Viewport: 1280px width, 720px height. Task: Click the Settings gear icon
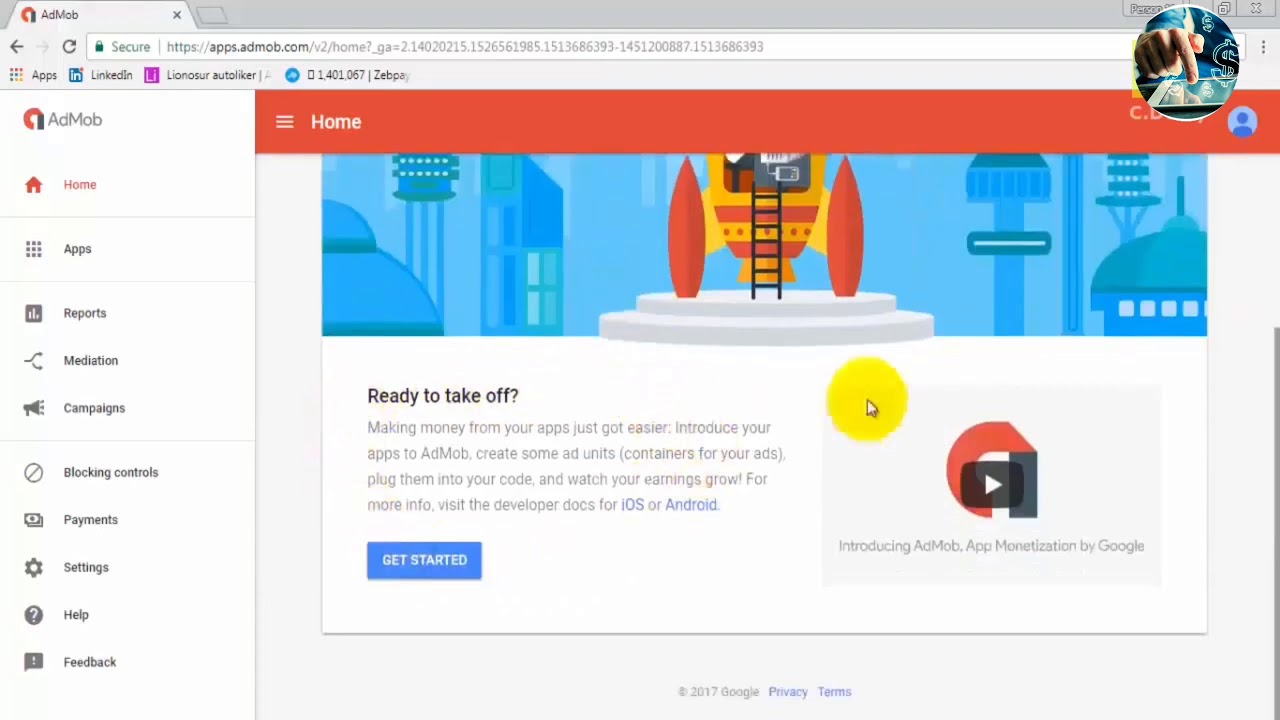pos(34,568)
